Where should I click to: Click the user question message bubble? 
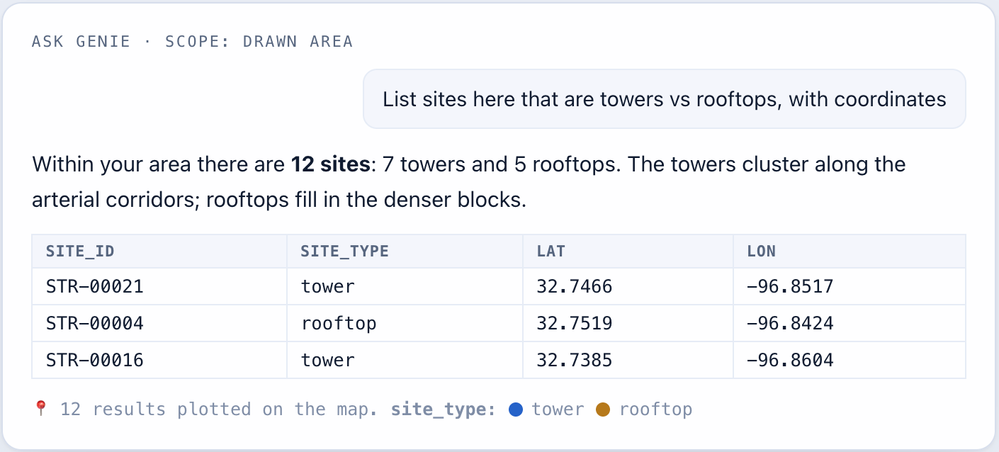(665, 99)
